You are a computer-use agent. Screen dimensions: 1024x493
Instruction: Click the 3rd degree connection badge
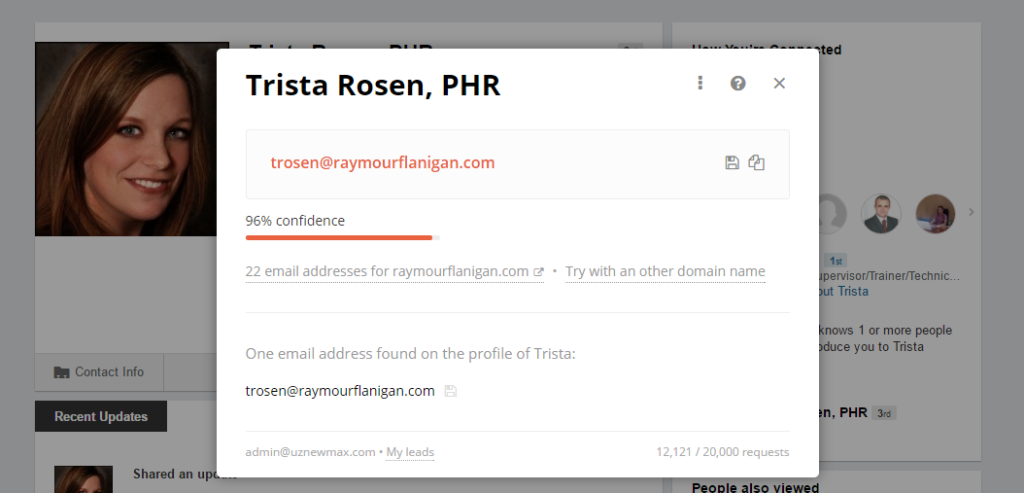pyautogui.click(x=884, y=413)
